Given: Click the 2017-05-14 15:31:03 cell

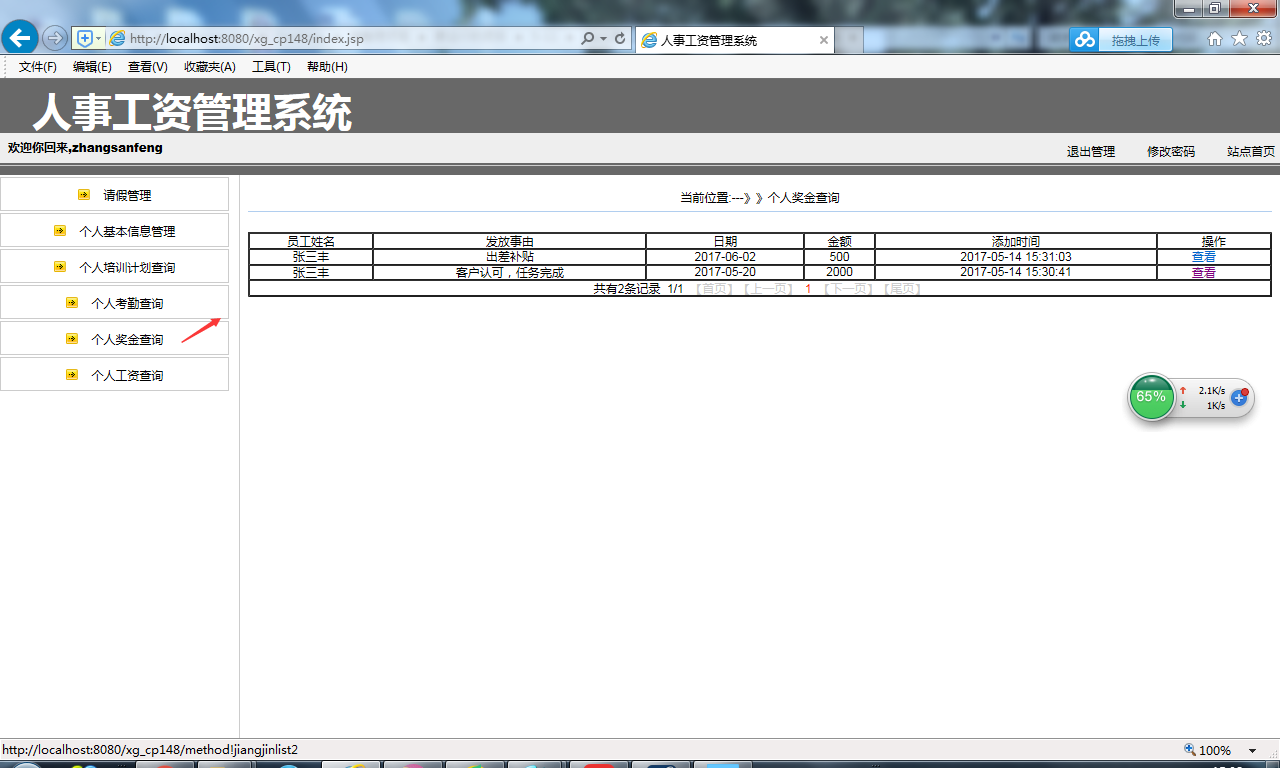Looking at the screenshot, I should 1016,257.
